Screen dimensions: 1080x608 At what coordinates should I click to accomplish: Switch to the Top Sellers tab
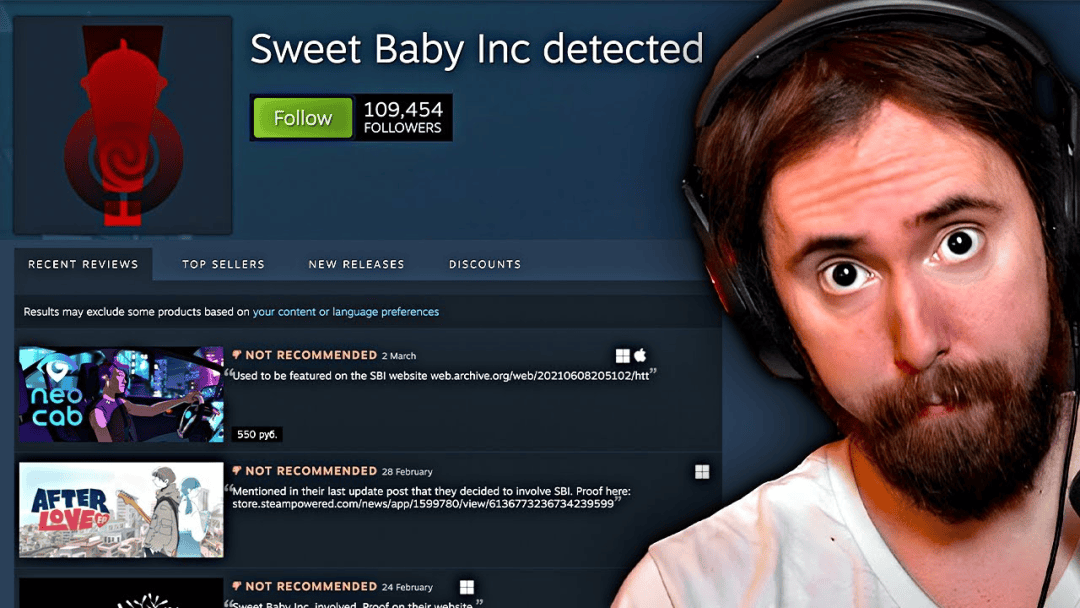[223, 264]
